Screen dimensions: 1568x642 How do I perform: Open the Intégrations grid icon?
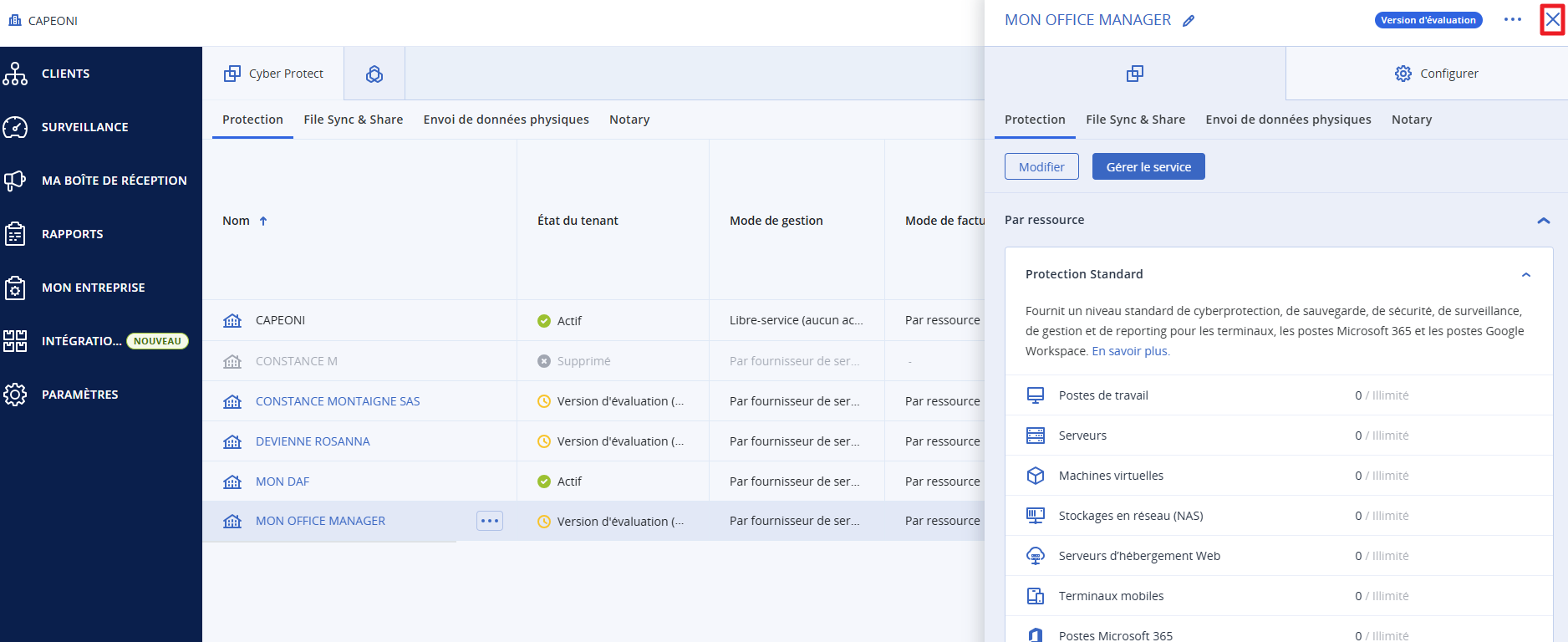[x=15, y=341]
